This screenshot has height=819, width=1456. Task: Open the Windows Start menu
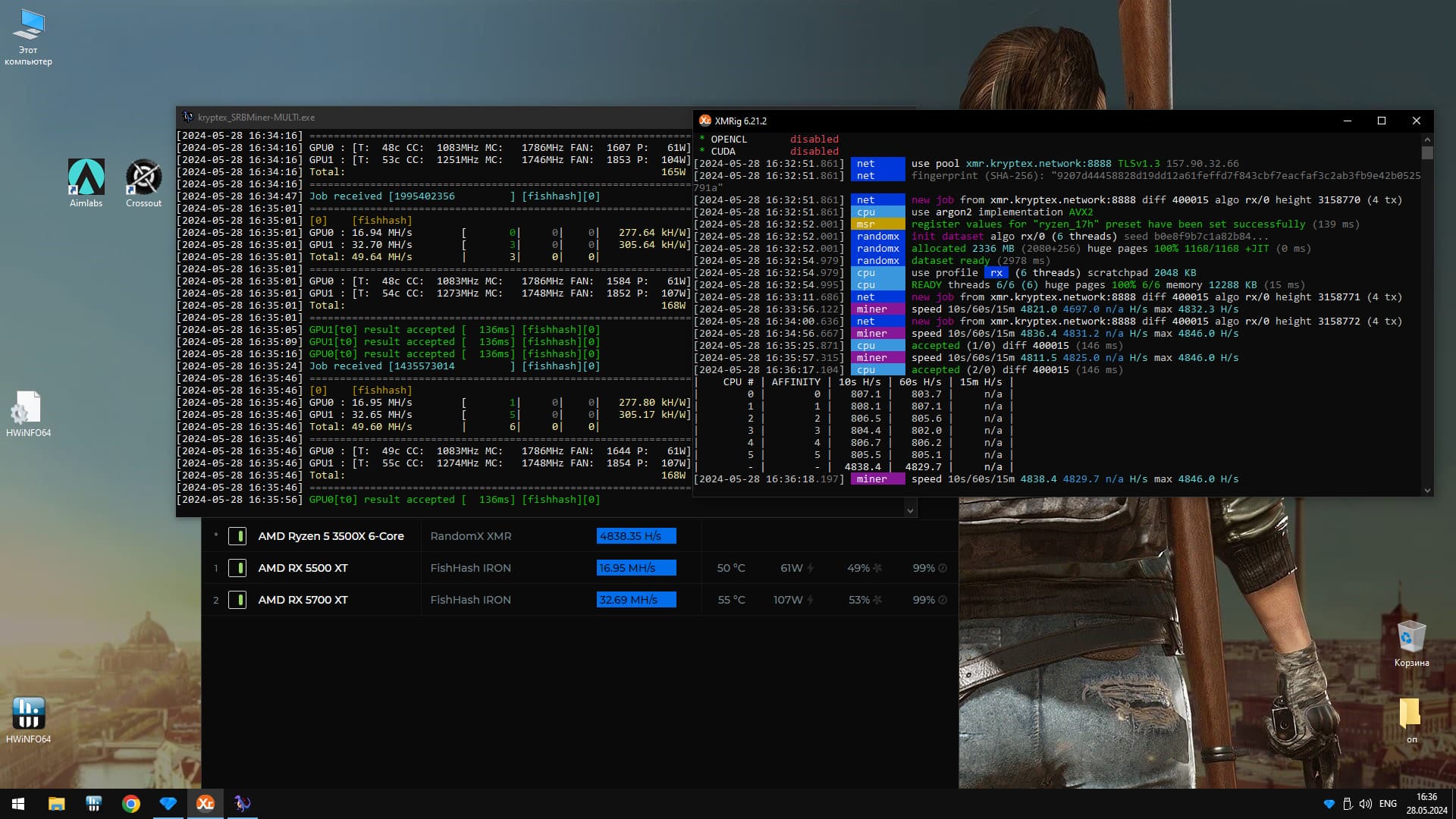click(18, 804)
